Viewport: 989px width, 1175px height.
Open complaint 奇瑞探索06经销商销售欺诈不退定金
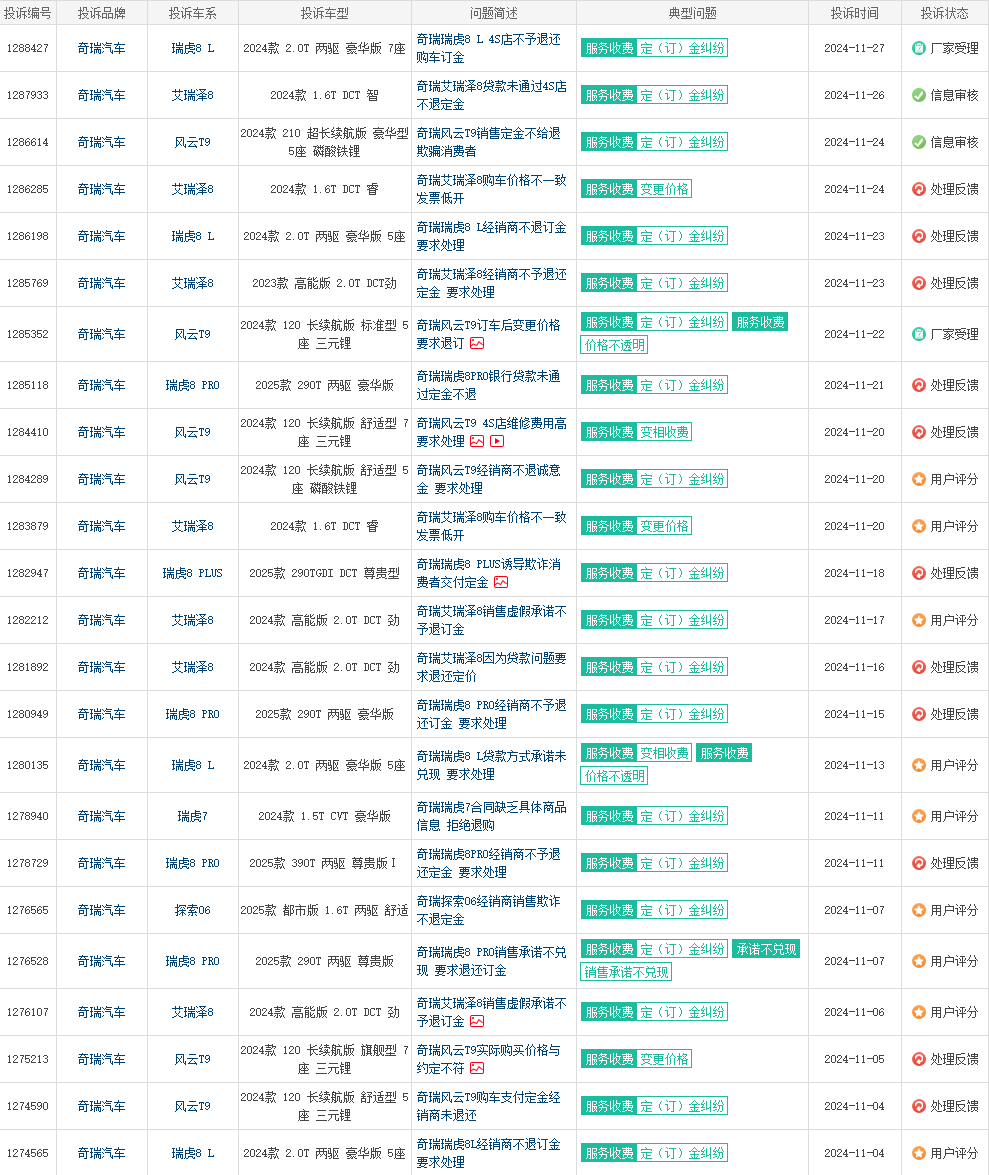[489, 910]
